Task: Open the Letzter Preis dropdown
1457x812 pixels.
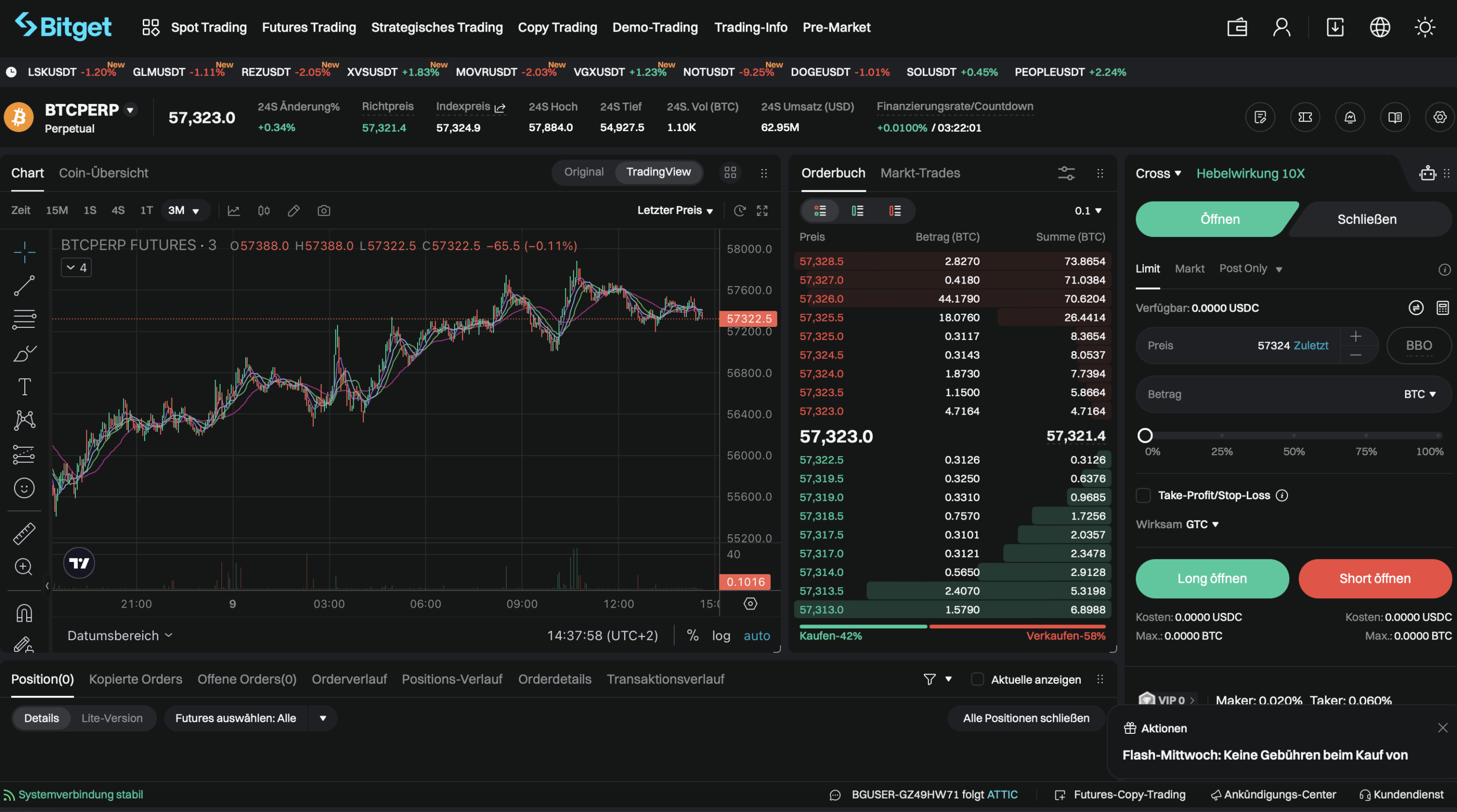Action: point(675,210)
